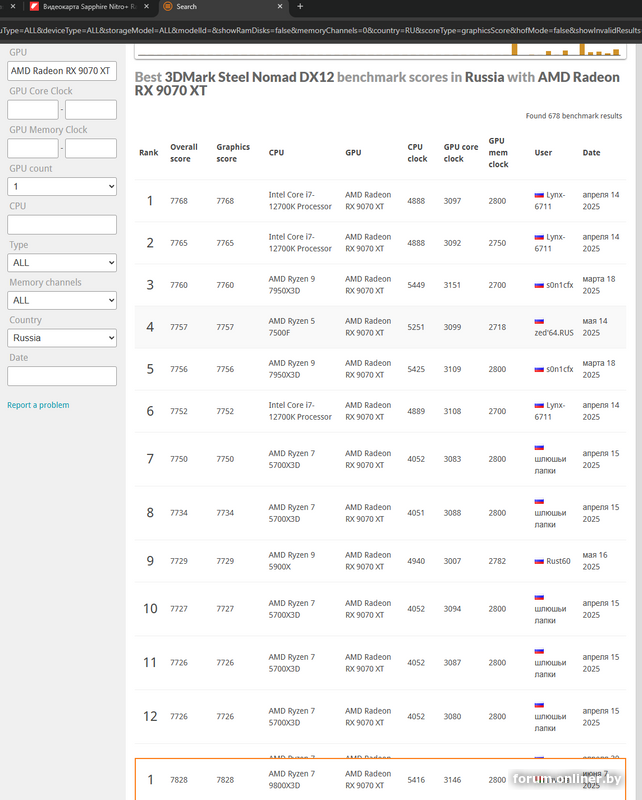Click the GPU Memory Clock minimum field
642x800 pixels.
pyautogui.click(x=33, y=148)
